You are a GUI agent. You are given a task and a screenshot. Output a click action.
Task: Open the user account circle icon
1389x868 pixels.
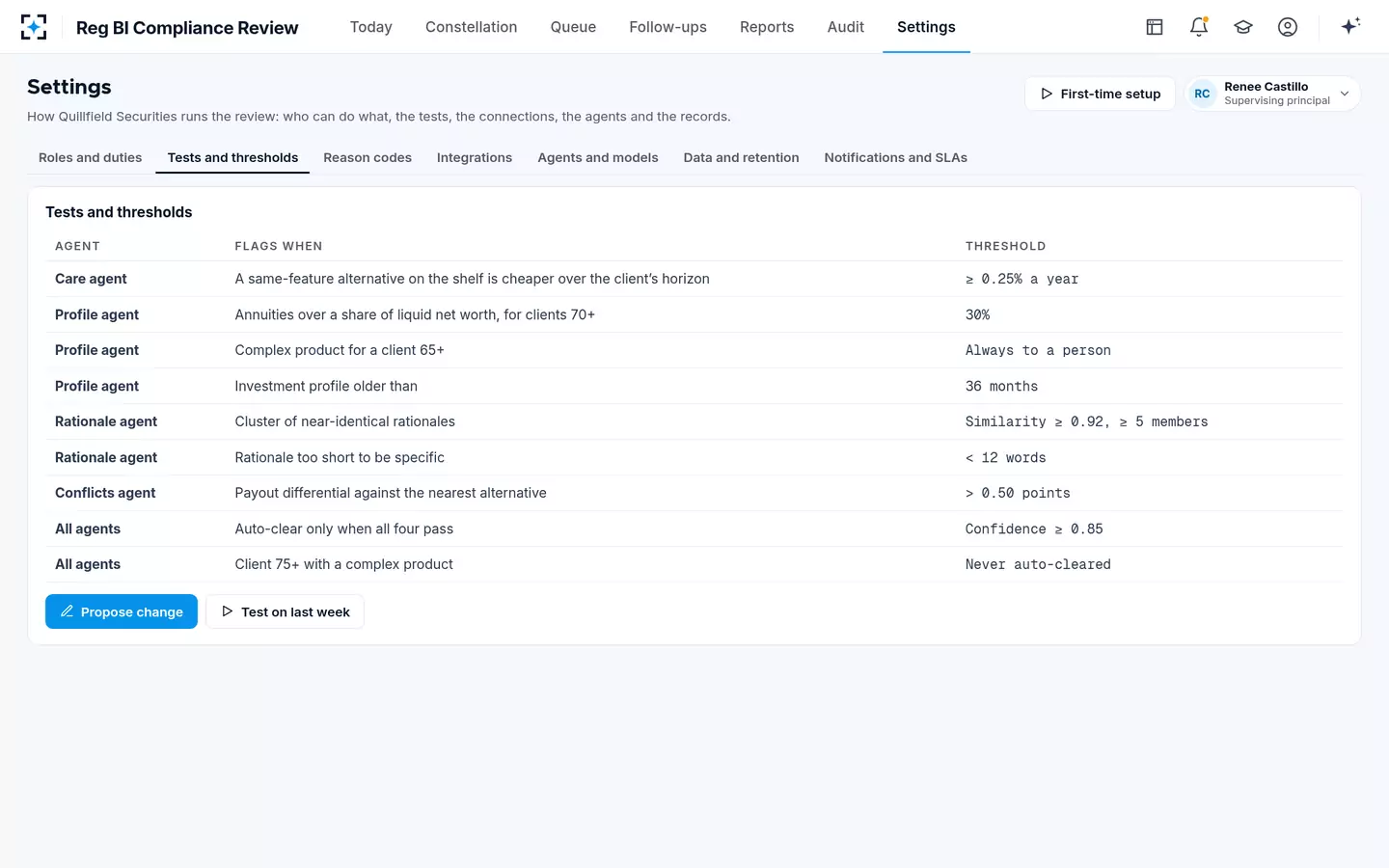coord(1288,27)
